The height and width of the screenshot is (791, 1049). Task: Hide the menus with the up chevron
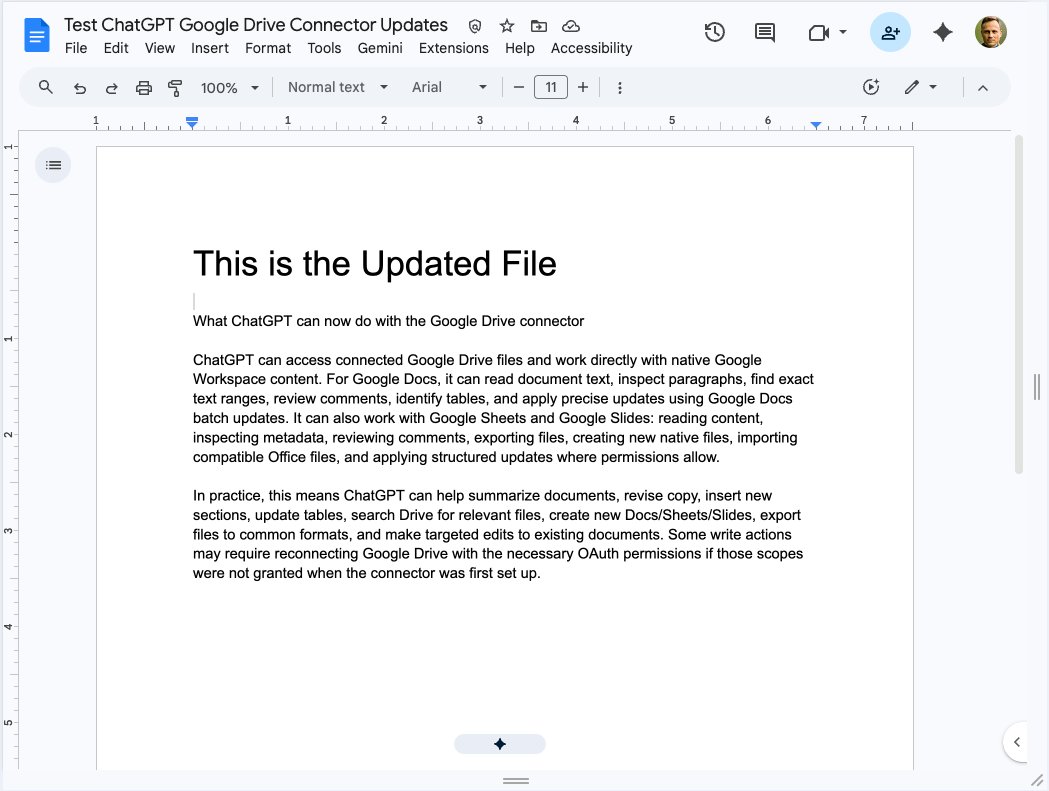pos(983,88)
